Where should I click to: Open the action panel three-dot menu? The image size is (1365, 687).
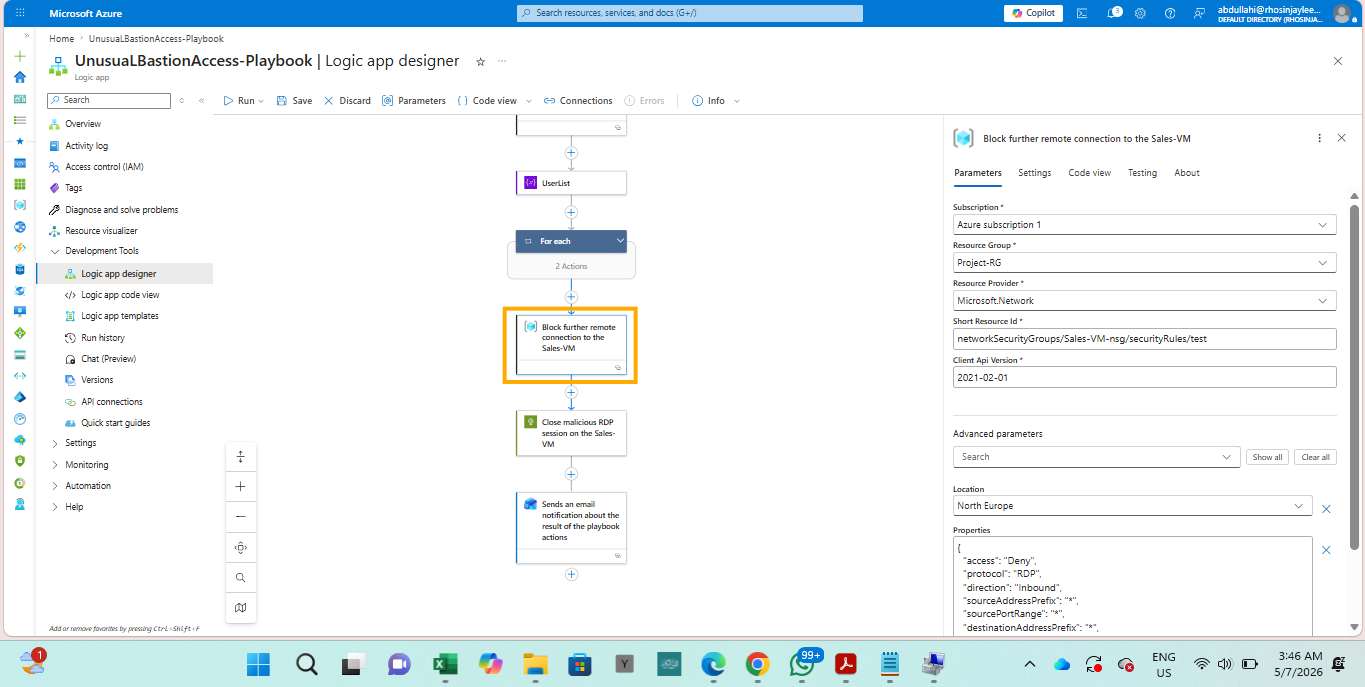(x=1319, y=138)
